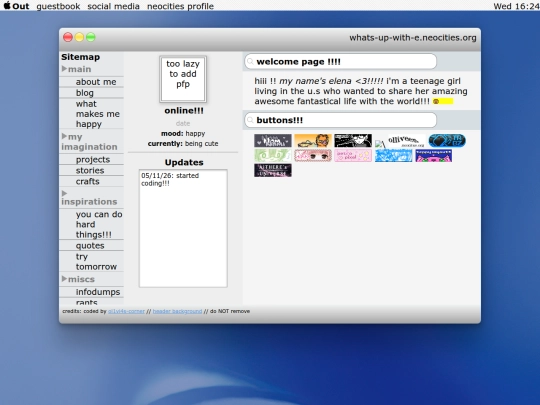Go to the projects page
This screenshot has width=540, height=405.
tap(93, 160)
